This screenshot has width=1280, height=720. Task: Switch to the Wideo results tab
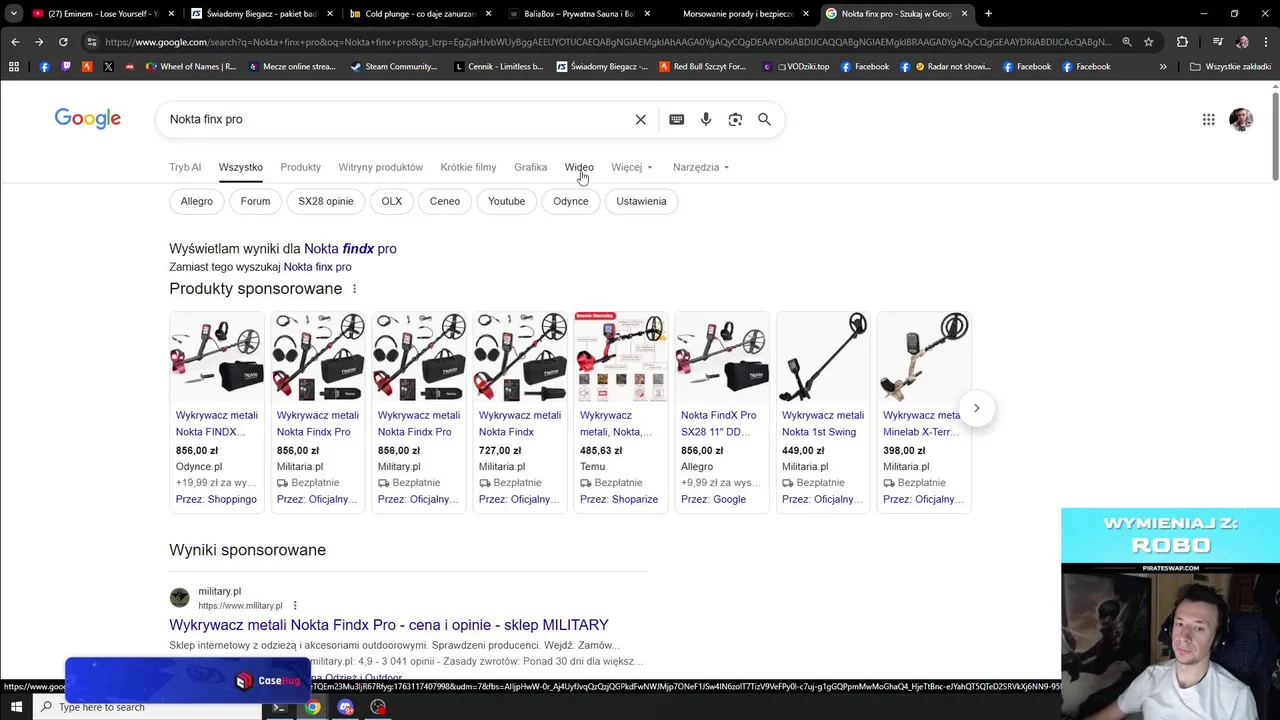click(x=579, y=167)
